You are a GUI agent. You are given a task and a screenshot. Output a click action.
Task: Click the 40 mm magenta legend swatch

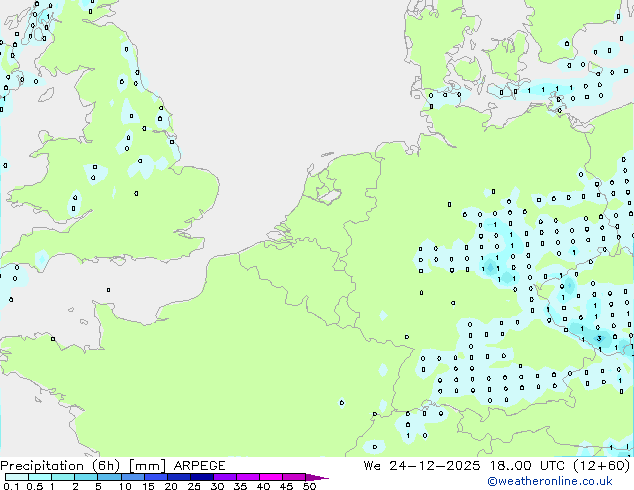275,477
